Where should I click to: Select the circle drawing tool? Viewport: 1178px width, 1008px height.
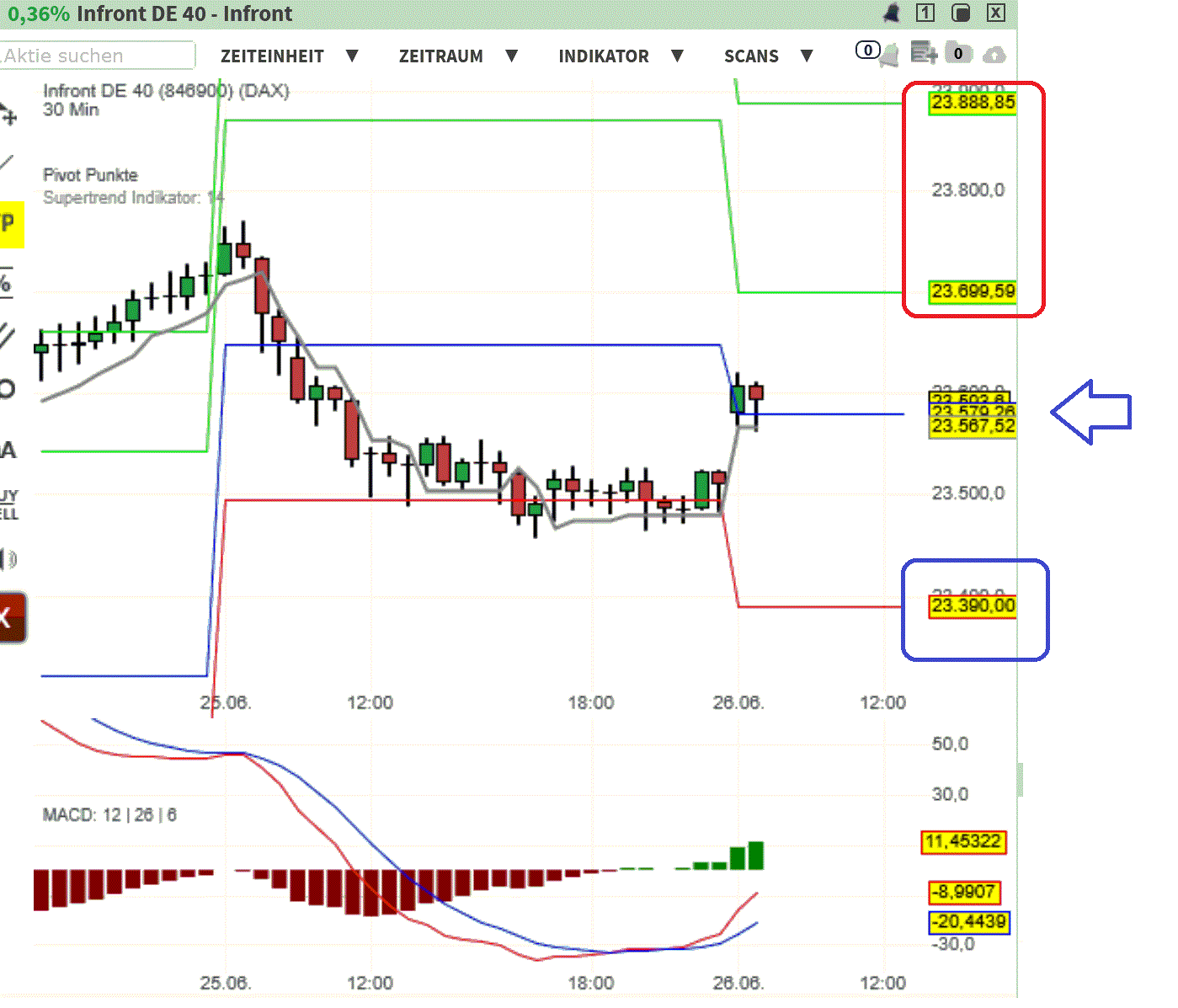8,389
